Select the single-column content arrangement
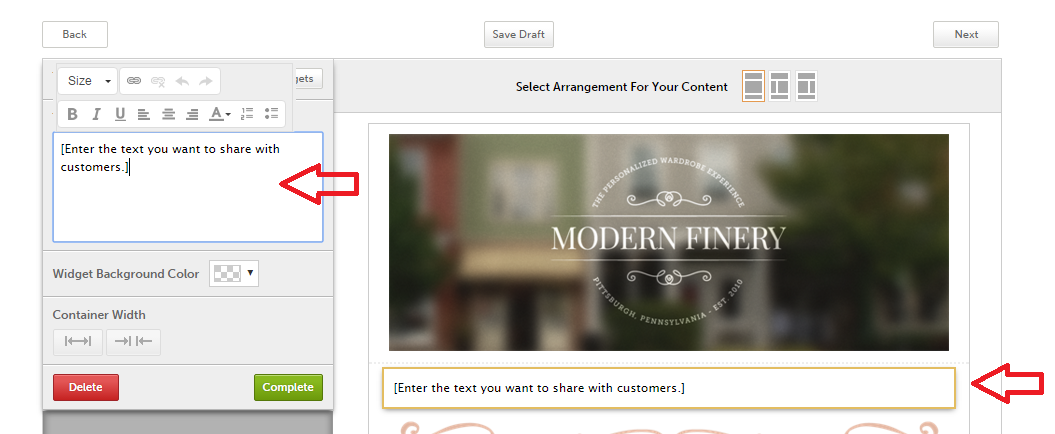This screenshot has width=1055, height=434. [x=754, y=86]
